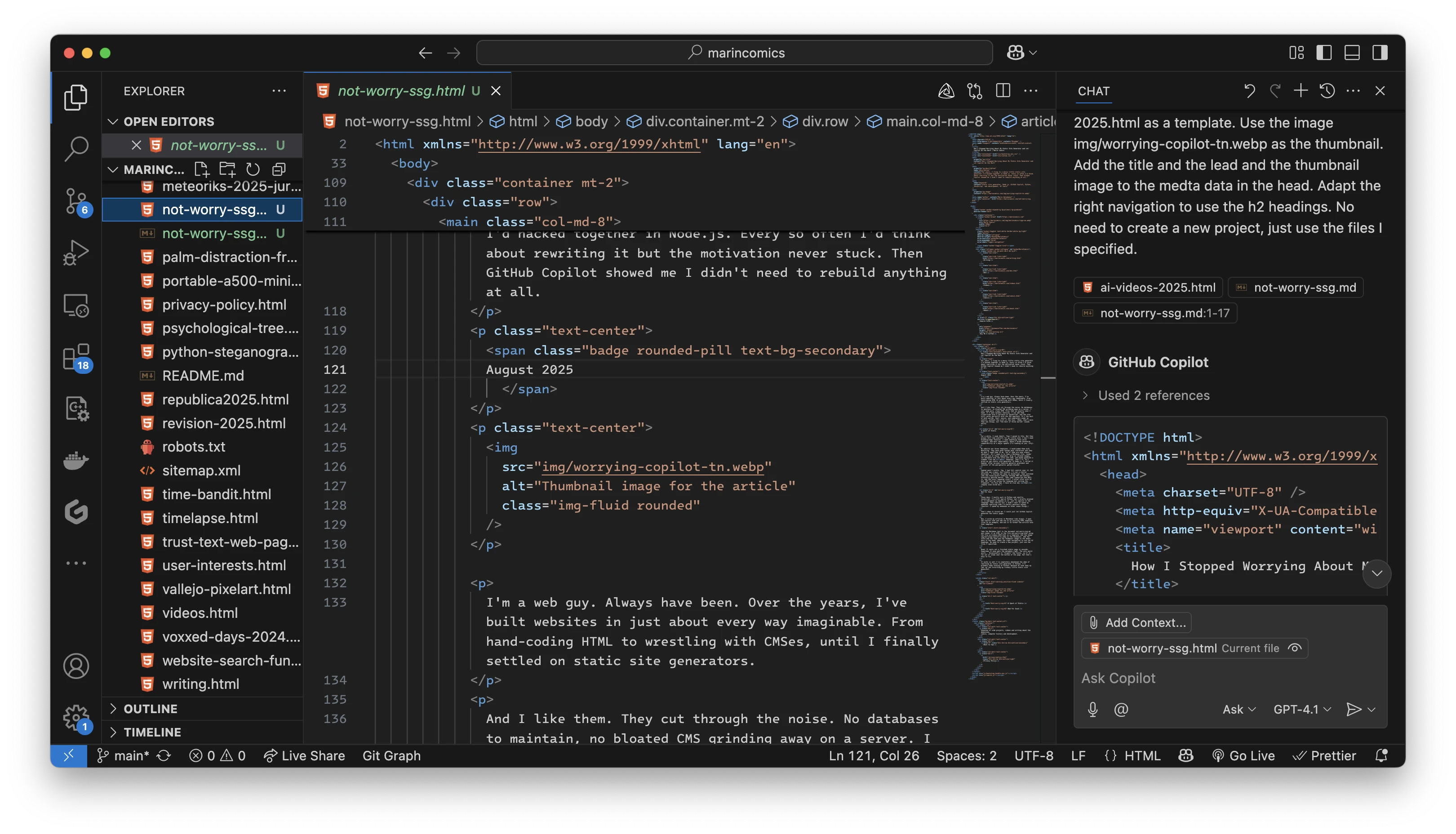The width and height of the screenshot is (1456, 834).
Task: Click the Add Context button
Action: coord(1136,622)
